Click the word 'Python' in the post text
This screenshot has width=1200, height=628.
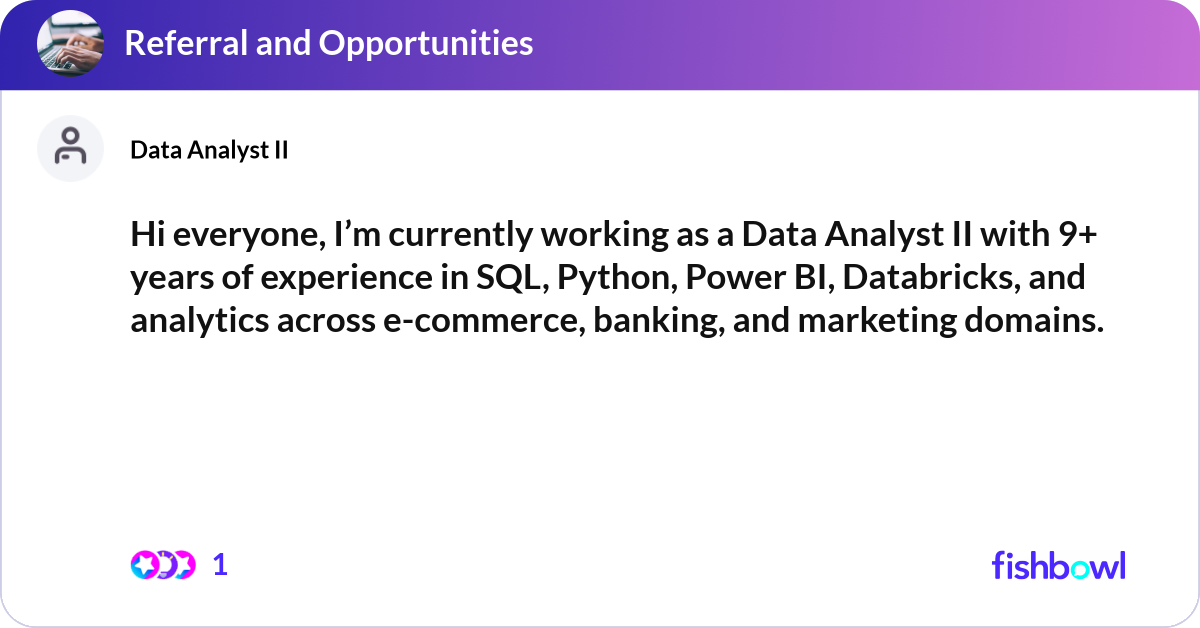[x=617, y=280]
